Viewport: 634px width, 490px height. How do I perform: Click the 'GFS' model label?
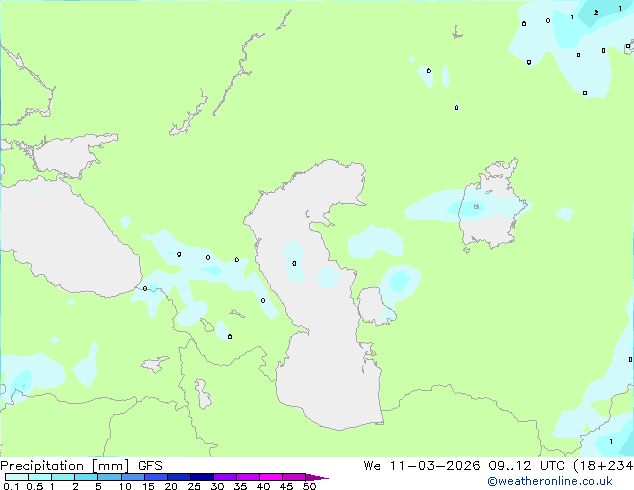[x=150, y=466]
